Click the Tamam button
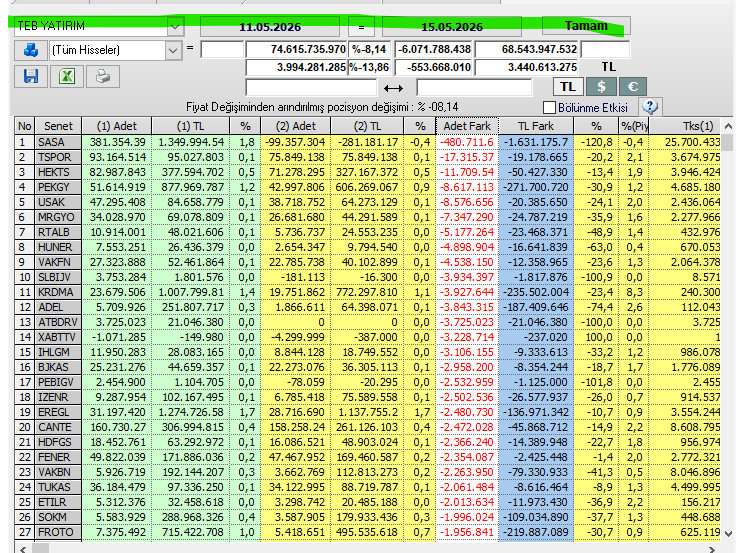The width and height of the screenshot is (736, 553). pos(585,26)
